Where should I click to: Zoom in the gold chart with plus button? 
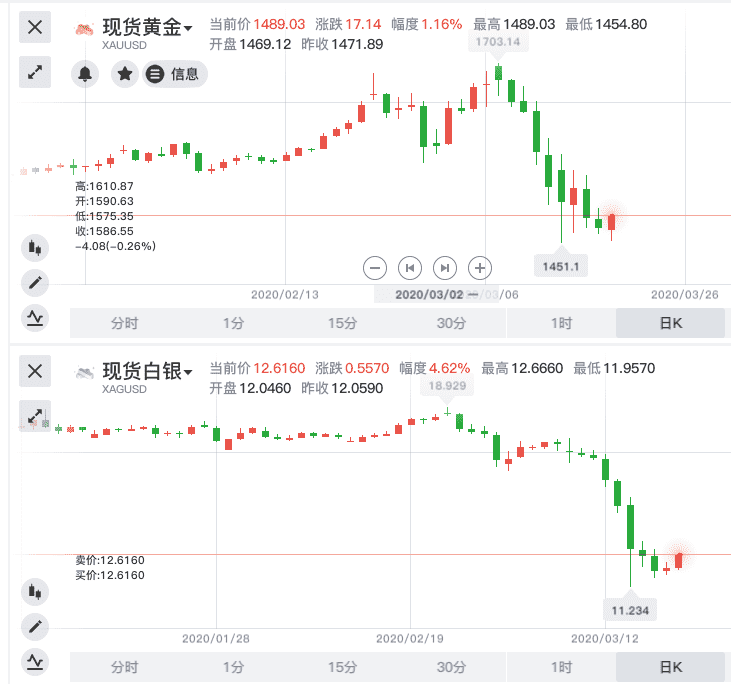(480, 267)
